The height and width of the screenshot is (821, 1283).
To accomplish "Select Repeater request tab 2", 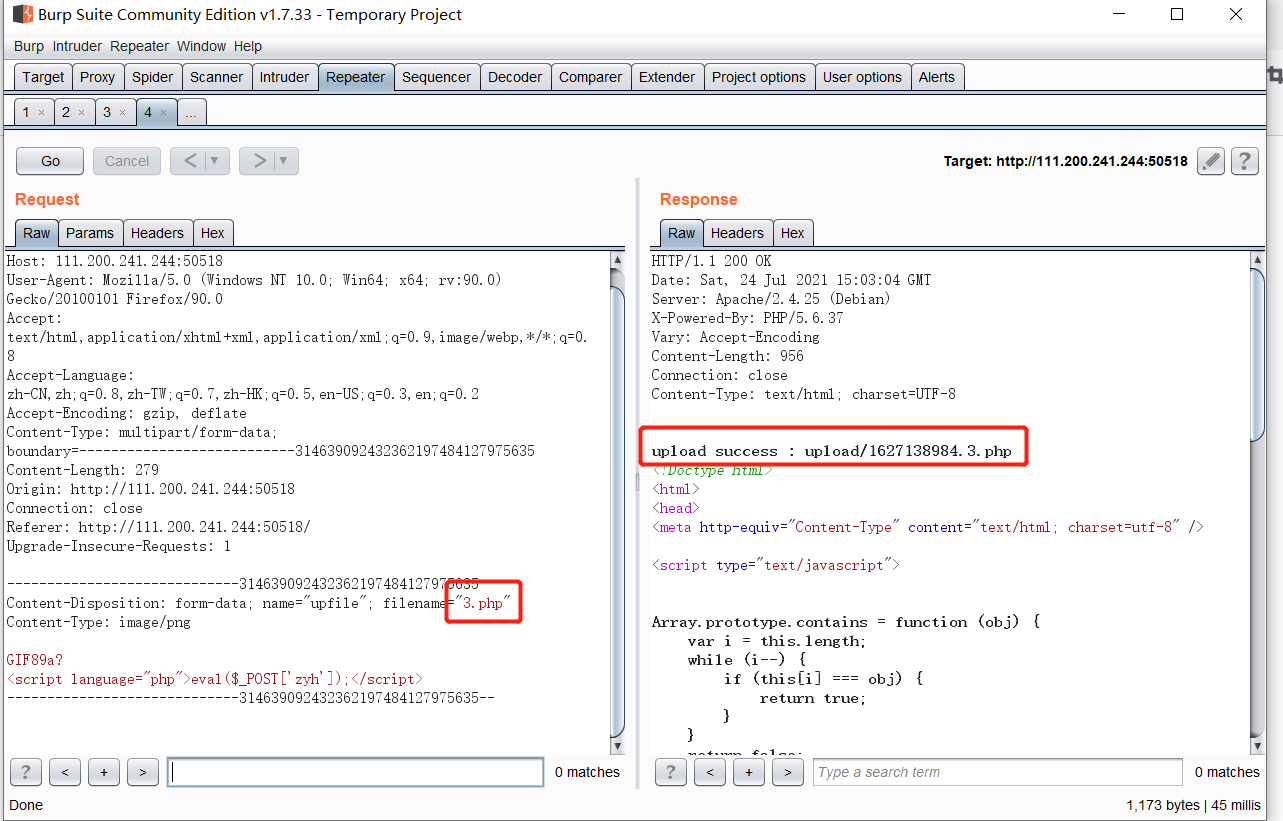I will (x=66, y=112).
